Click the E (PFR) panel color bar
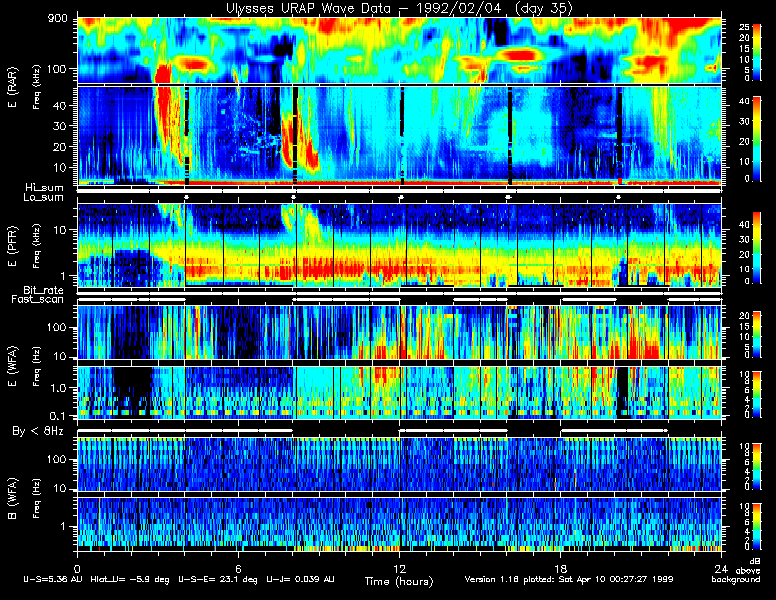This screenshot has width=776, height=600. click(757, 248)
